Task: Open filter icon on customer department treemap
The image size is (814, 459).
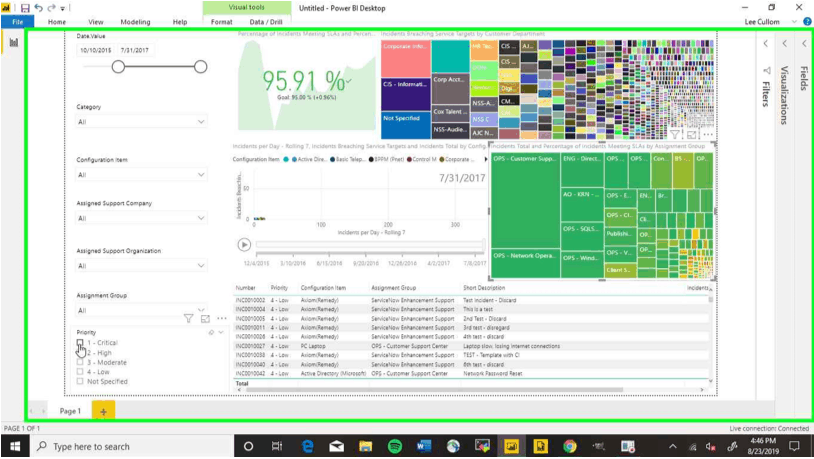Action: click(674, 134)
